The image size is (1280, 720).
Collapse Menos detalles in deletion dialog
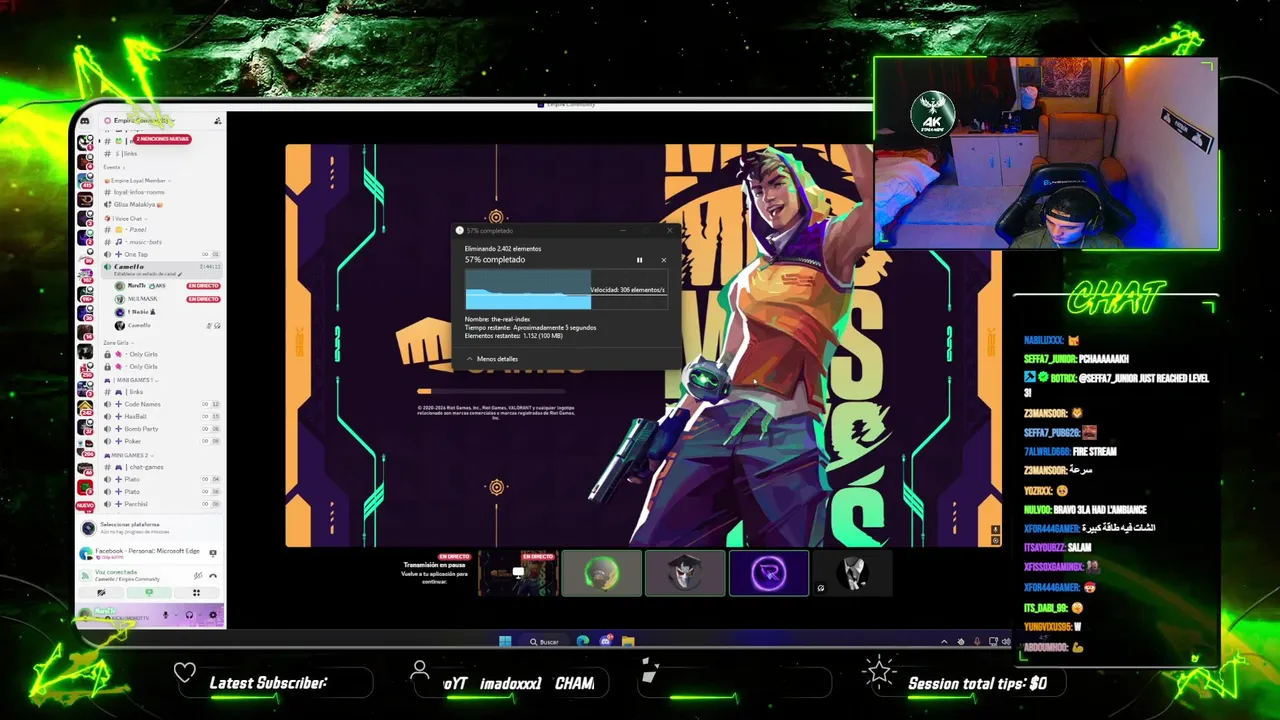pos(492,359)
